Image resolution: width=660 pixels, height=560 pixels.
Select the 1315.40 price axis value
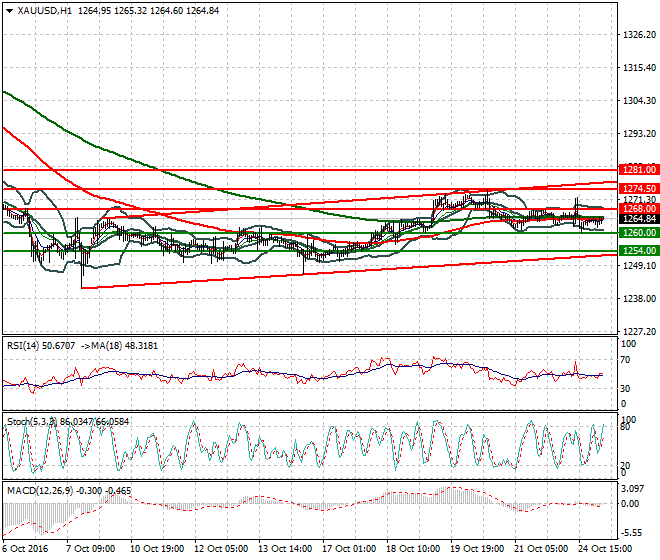639,67
